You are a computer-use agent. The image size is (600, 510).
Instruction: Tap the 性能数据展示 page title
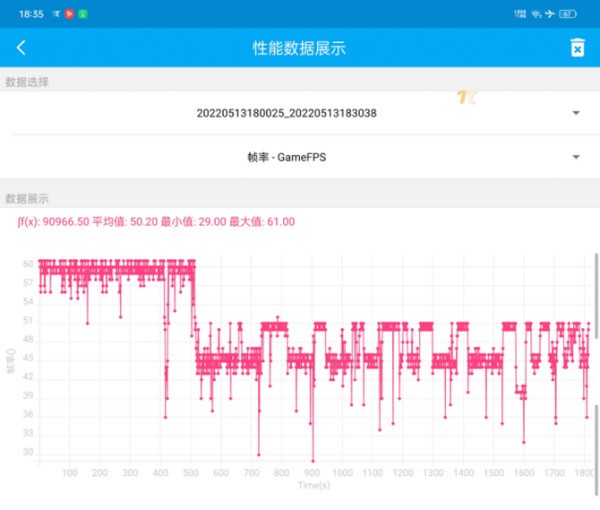pyautogui.click(x=300, y=48)
